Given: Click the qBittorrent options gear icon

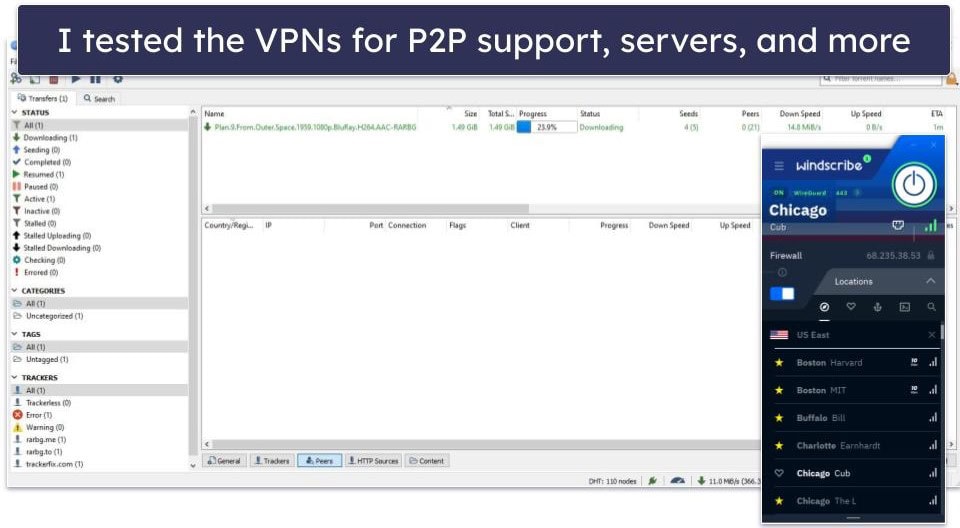Looking at the screenshot, I should [117, 79].
